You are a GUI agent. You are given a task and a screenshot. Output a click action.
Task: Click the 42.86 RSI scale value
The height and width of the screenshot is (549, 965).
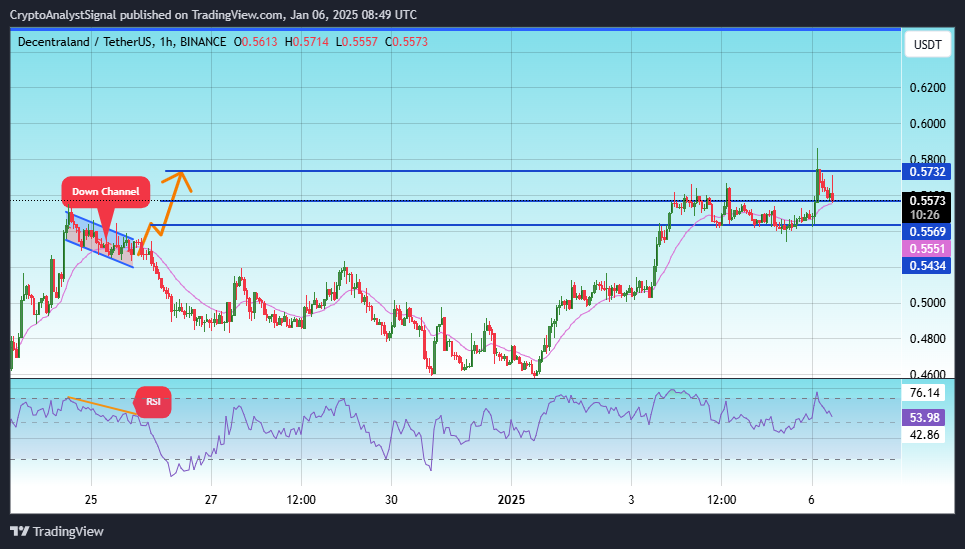[925, 435]
